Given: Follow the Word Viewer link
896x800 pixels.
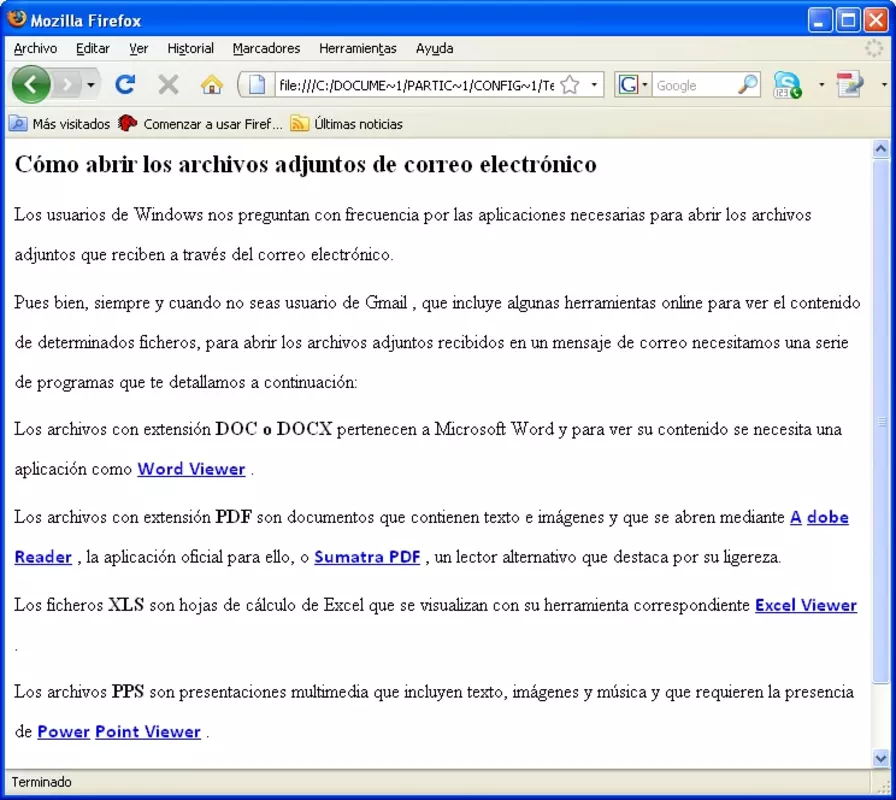Looking at the screenshot, I should coord(191,469).
